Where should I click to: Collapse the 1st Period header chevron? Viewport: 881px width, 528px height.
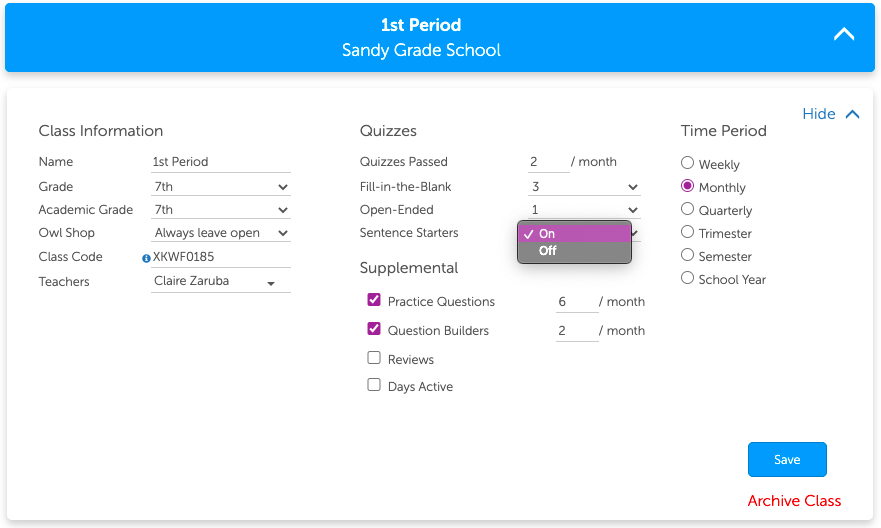click(844, 34)
